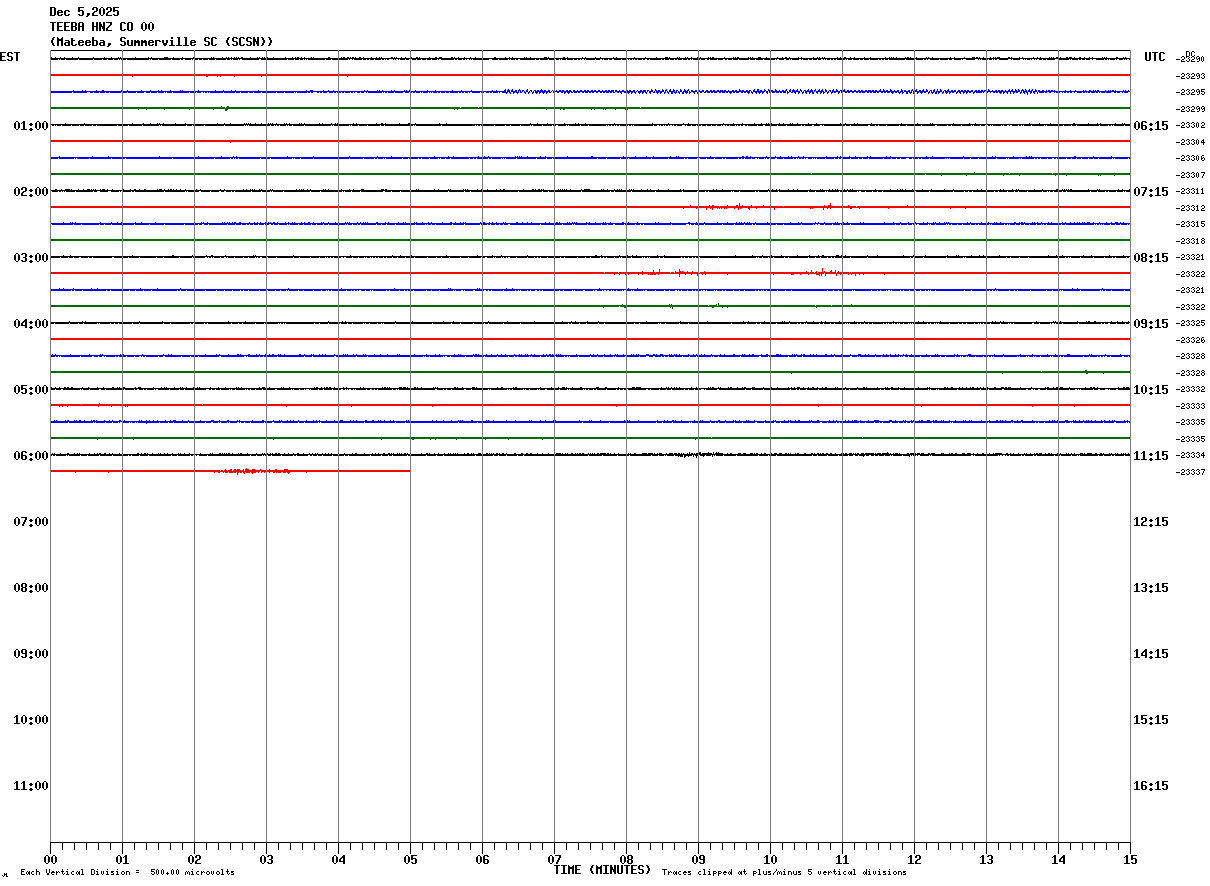Click the DC offset value '-23295'
Screen dimensions: 1210x886
1191,93
